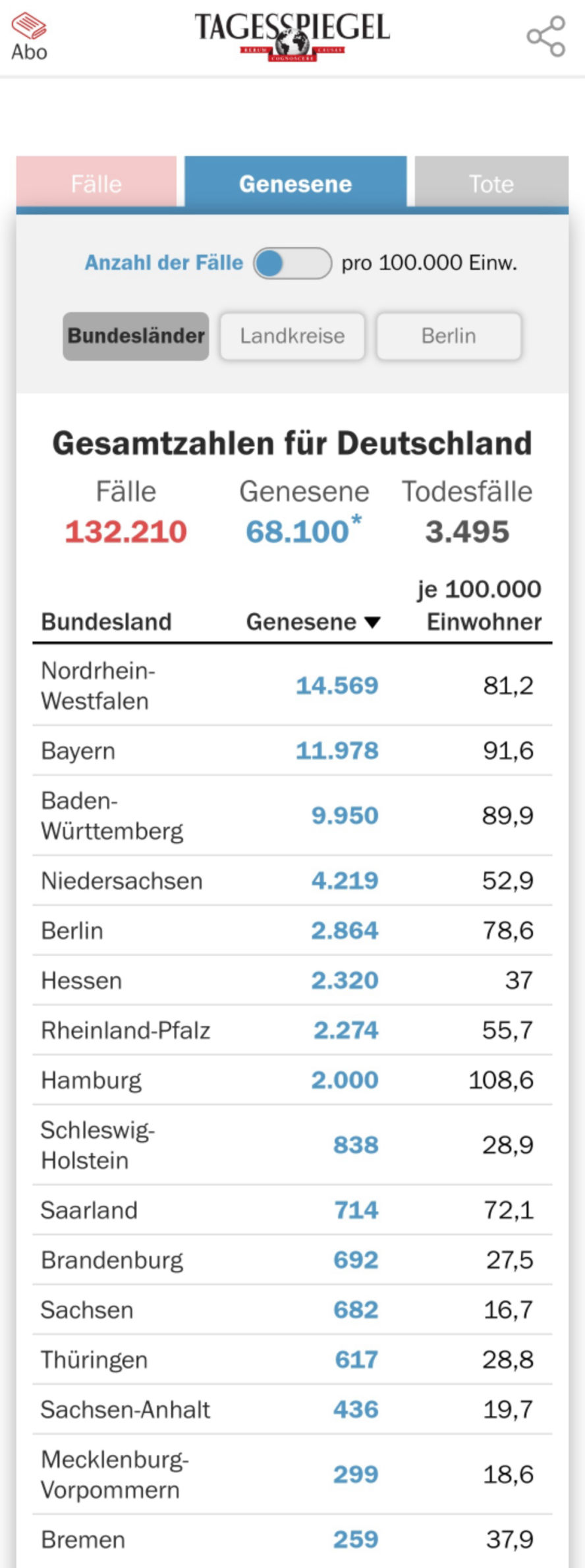Open the Tote tab

pos(491,183)
